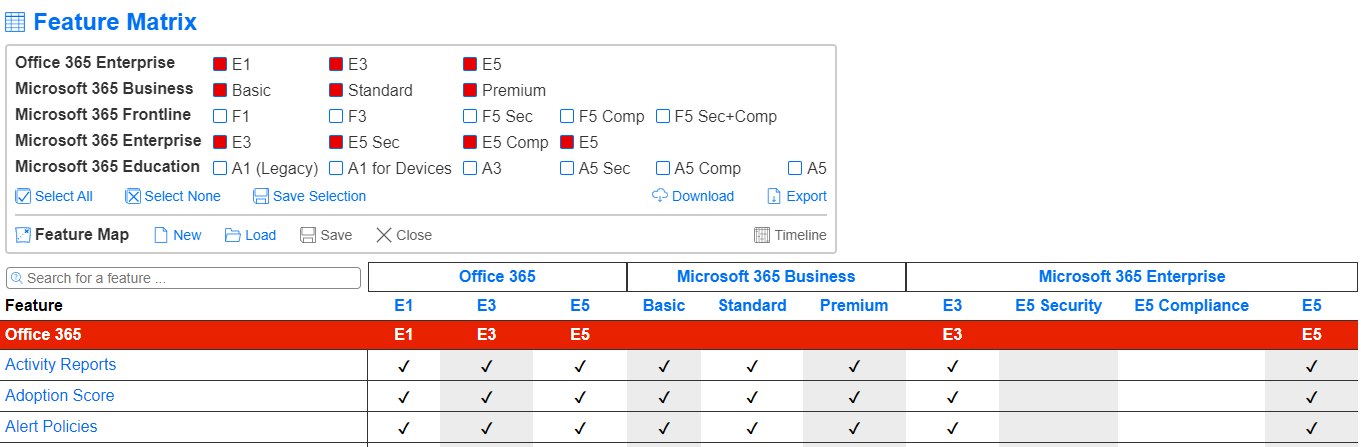Click the Download cloud icon

(x=660, y=196)
